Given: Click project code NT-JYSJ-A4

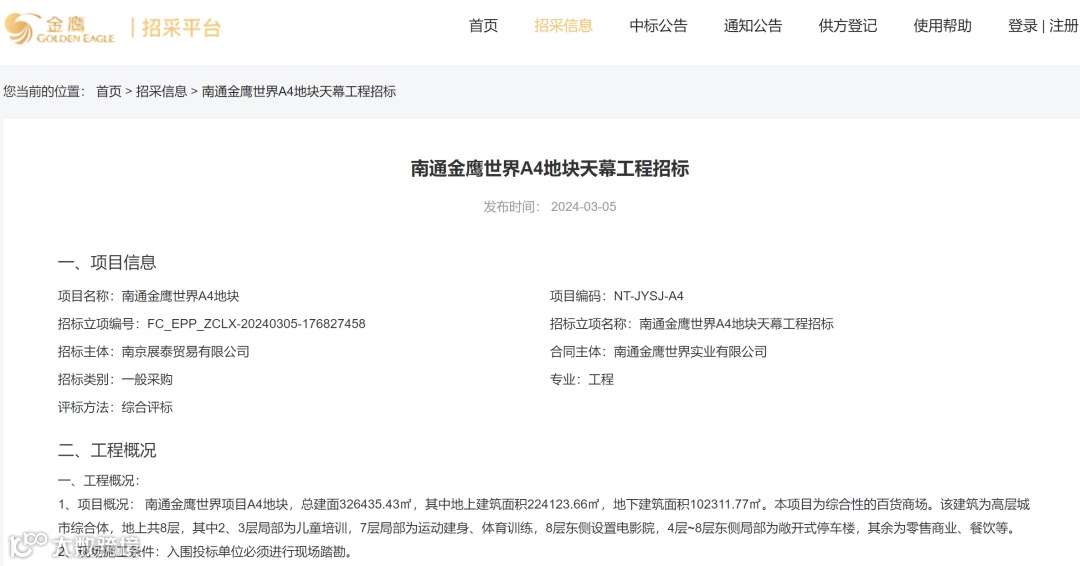Looking at the screenshot, I should click(x=649, y=296).
